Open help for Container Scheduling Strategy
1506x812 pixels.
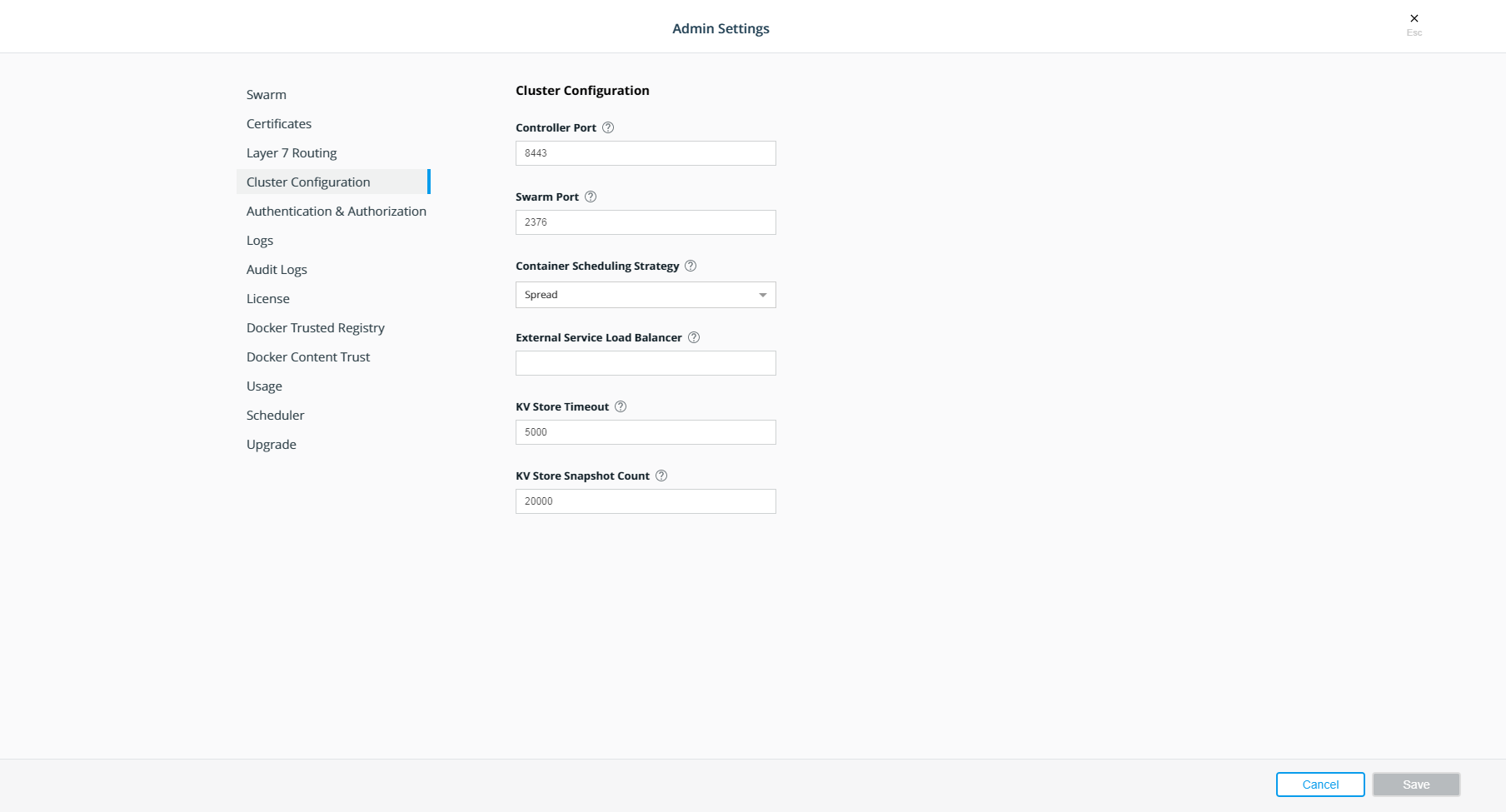click(x=691, y=266)
